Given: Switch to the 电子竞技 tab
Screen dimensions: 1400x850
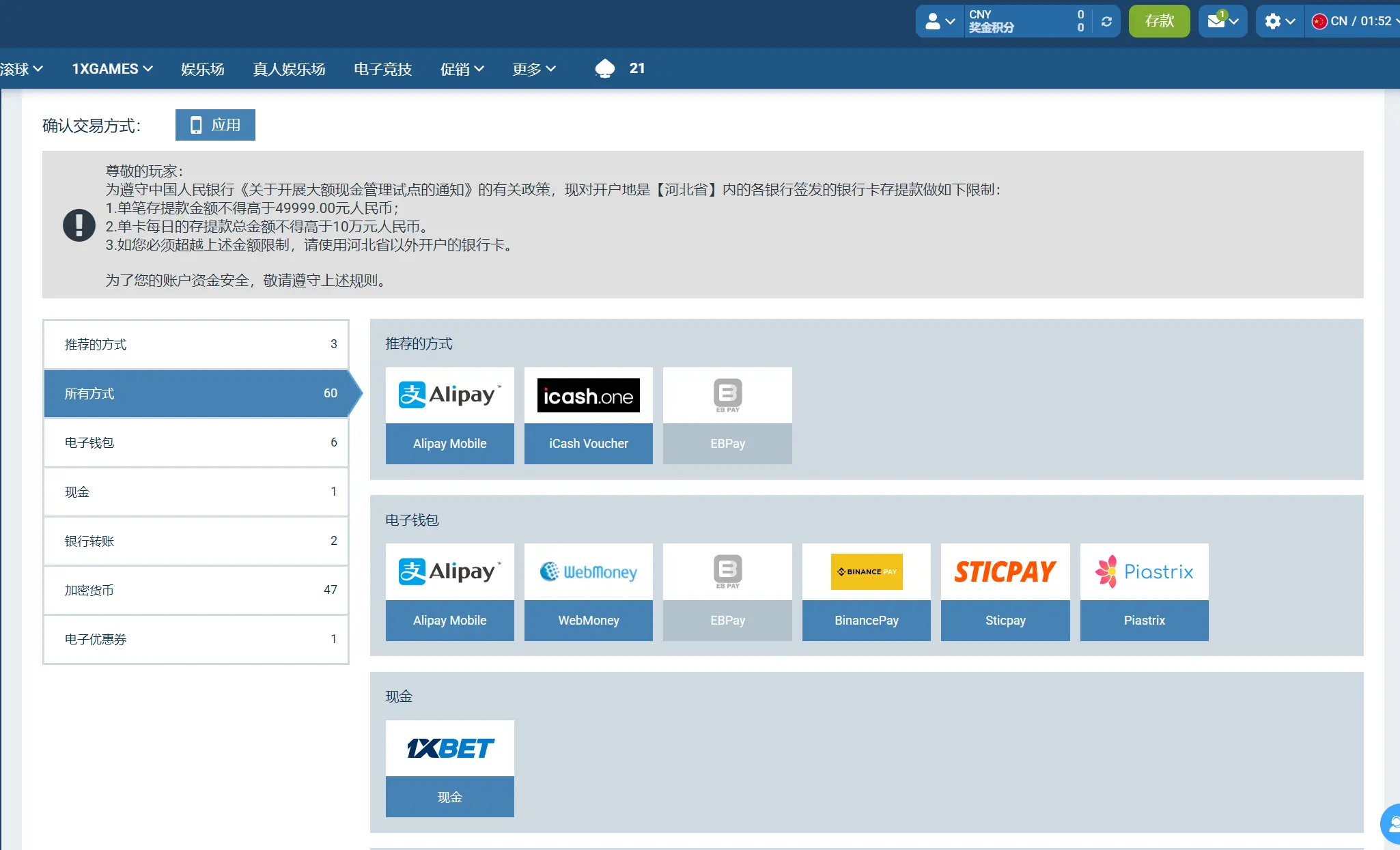Looking at the screenshot, I should coord(382,68).
